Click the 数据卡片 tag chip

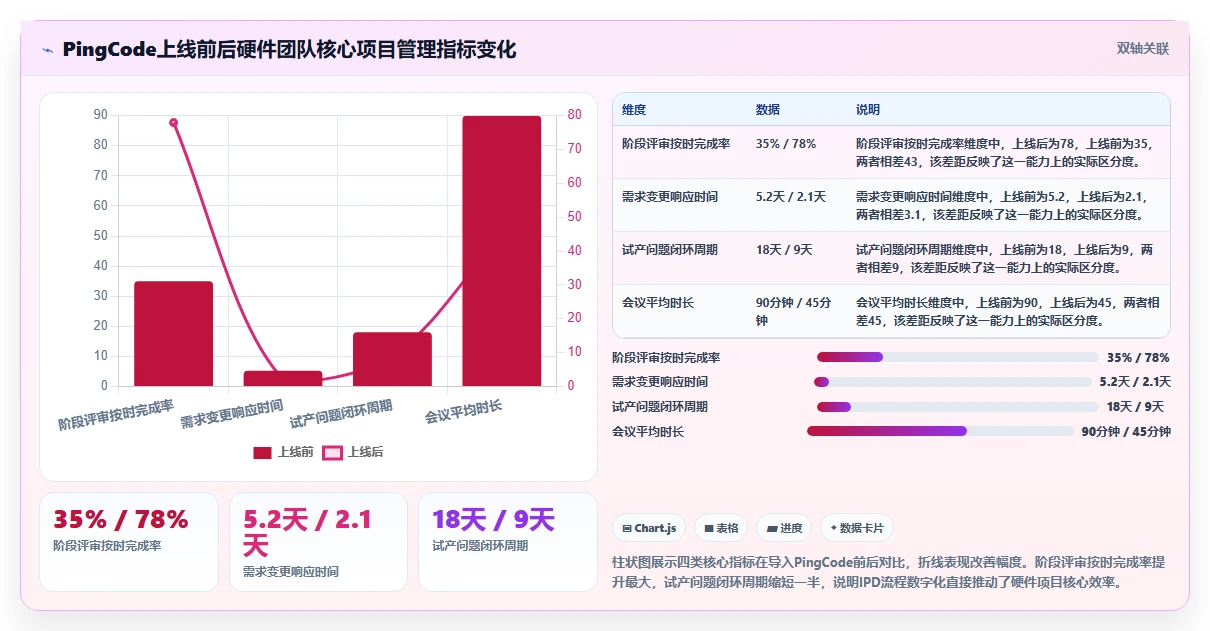pos(857,528)
